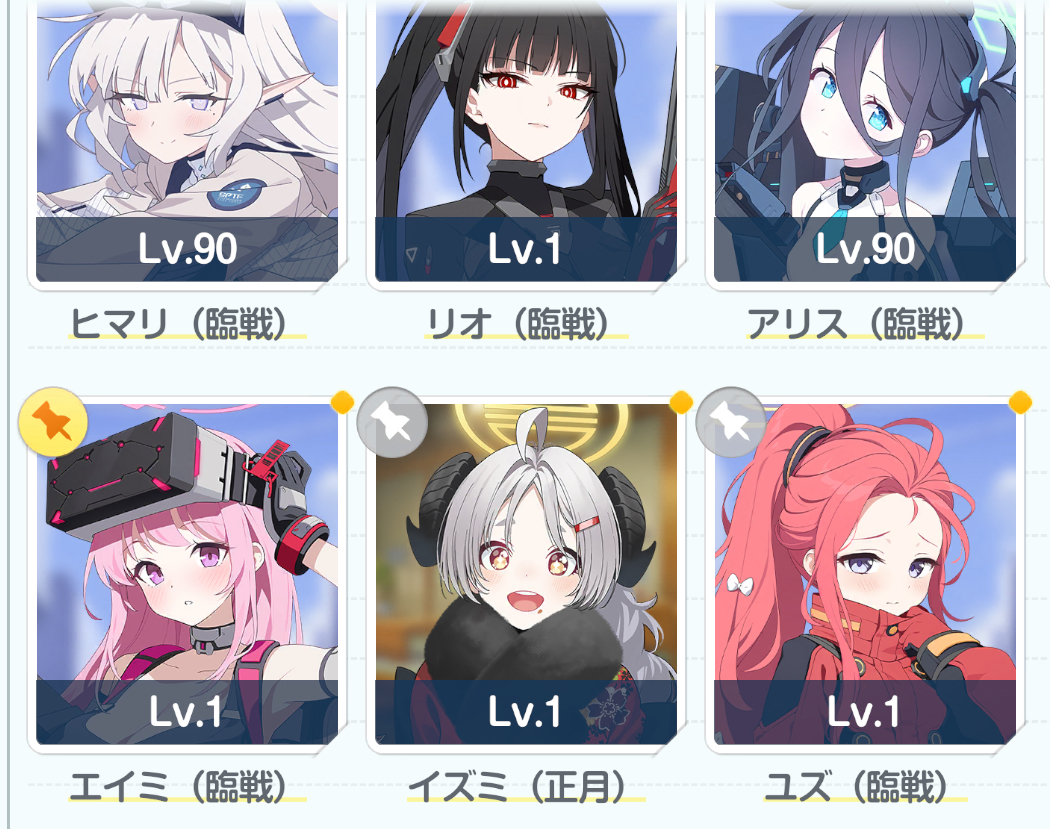The image size is (1050, 829).
Task: Open the ヒマリ(臨戦) character portrait
Action: (x=187, y=141)
